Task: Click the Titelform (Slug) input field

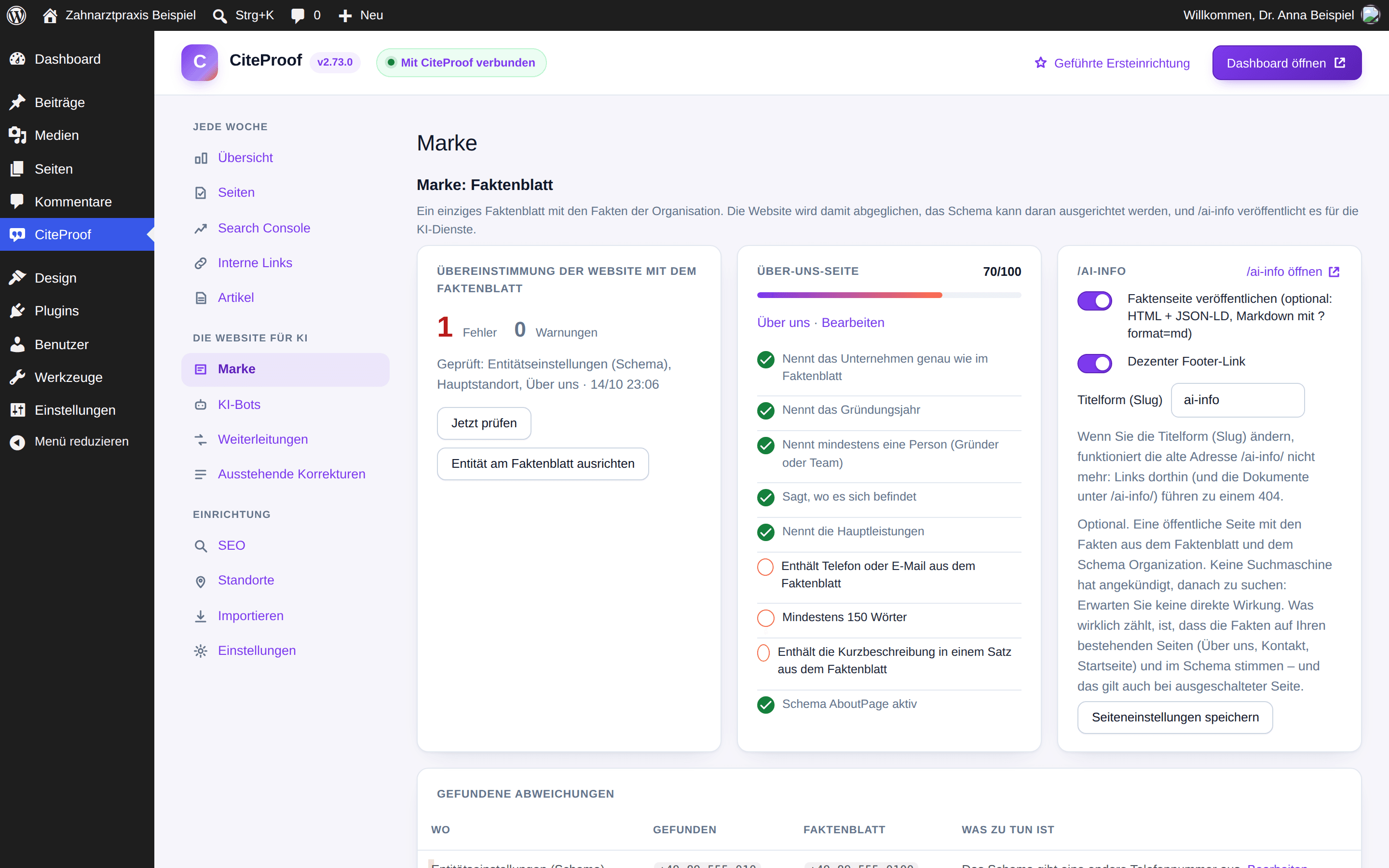Action: click(1237, 400)
